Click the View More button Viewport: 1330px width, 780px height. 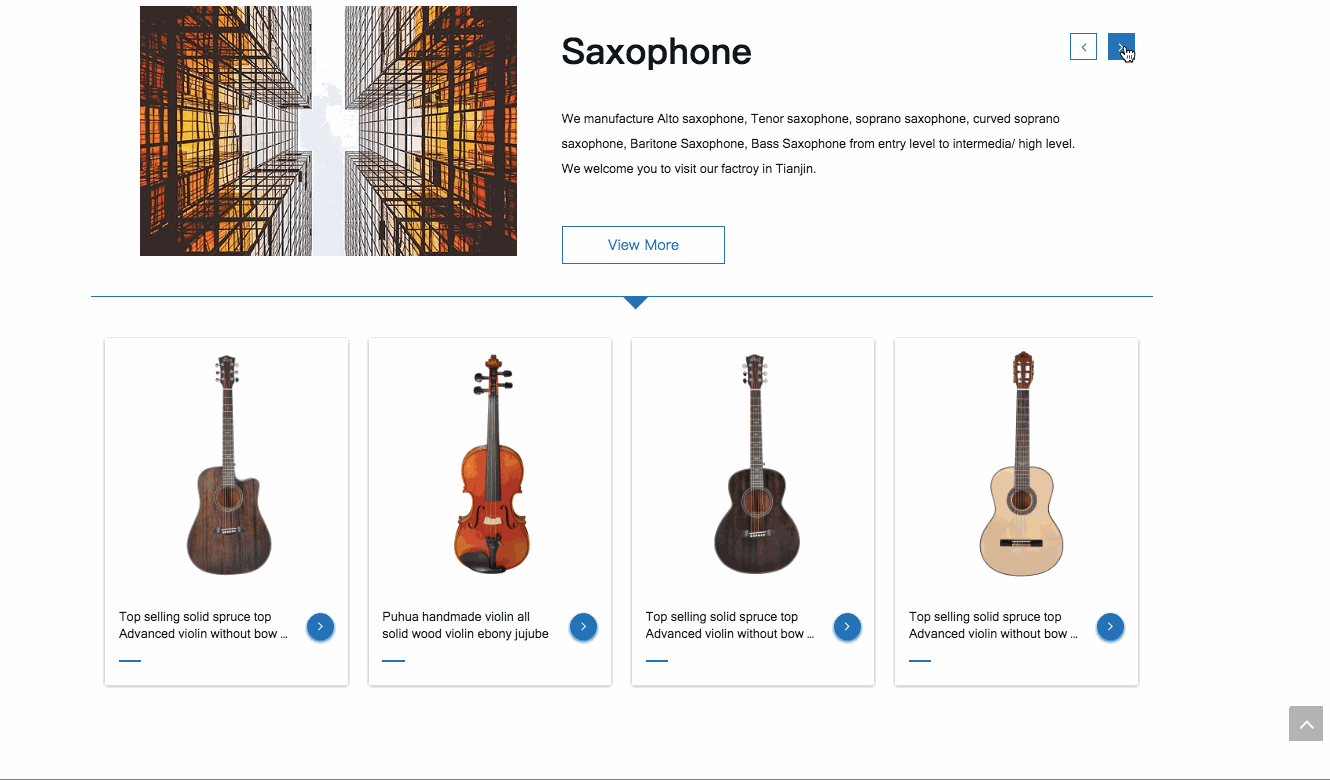(x=643, y=245)
